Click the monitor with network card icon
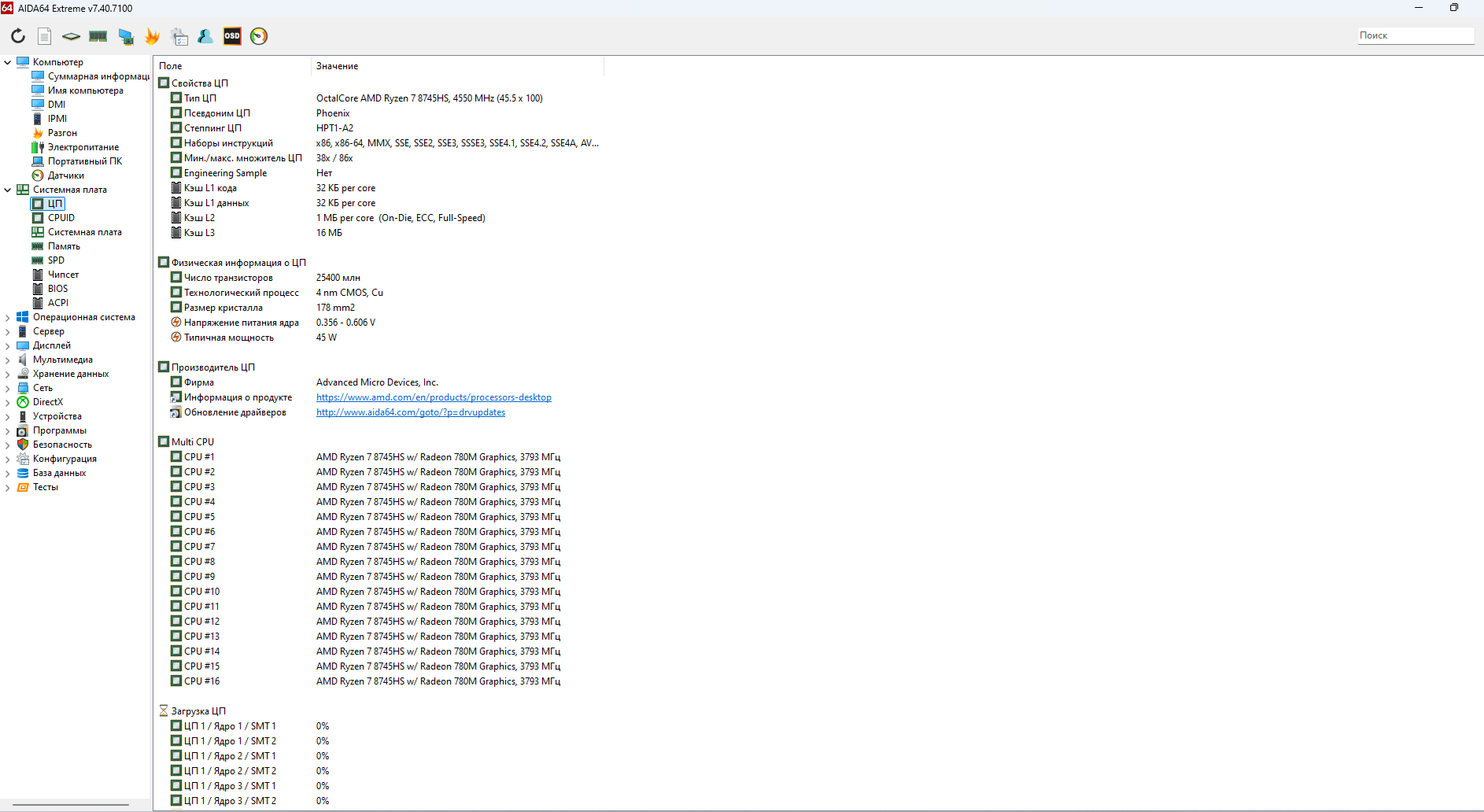The height and width of the screenshot is (812, 1484). 126,36
